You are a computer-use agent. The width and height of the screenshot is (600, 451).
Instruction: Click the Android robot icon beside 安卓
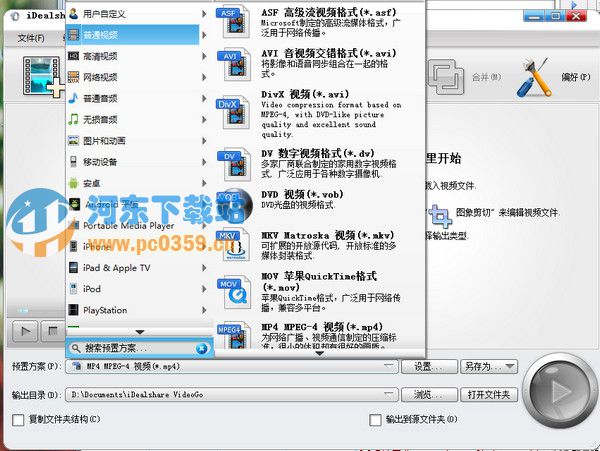click(x=73, y=183)
